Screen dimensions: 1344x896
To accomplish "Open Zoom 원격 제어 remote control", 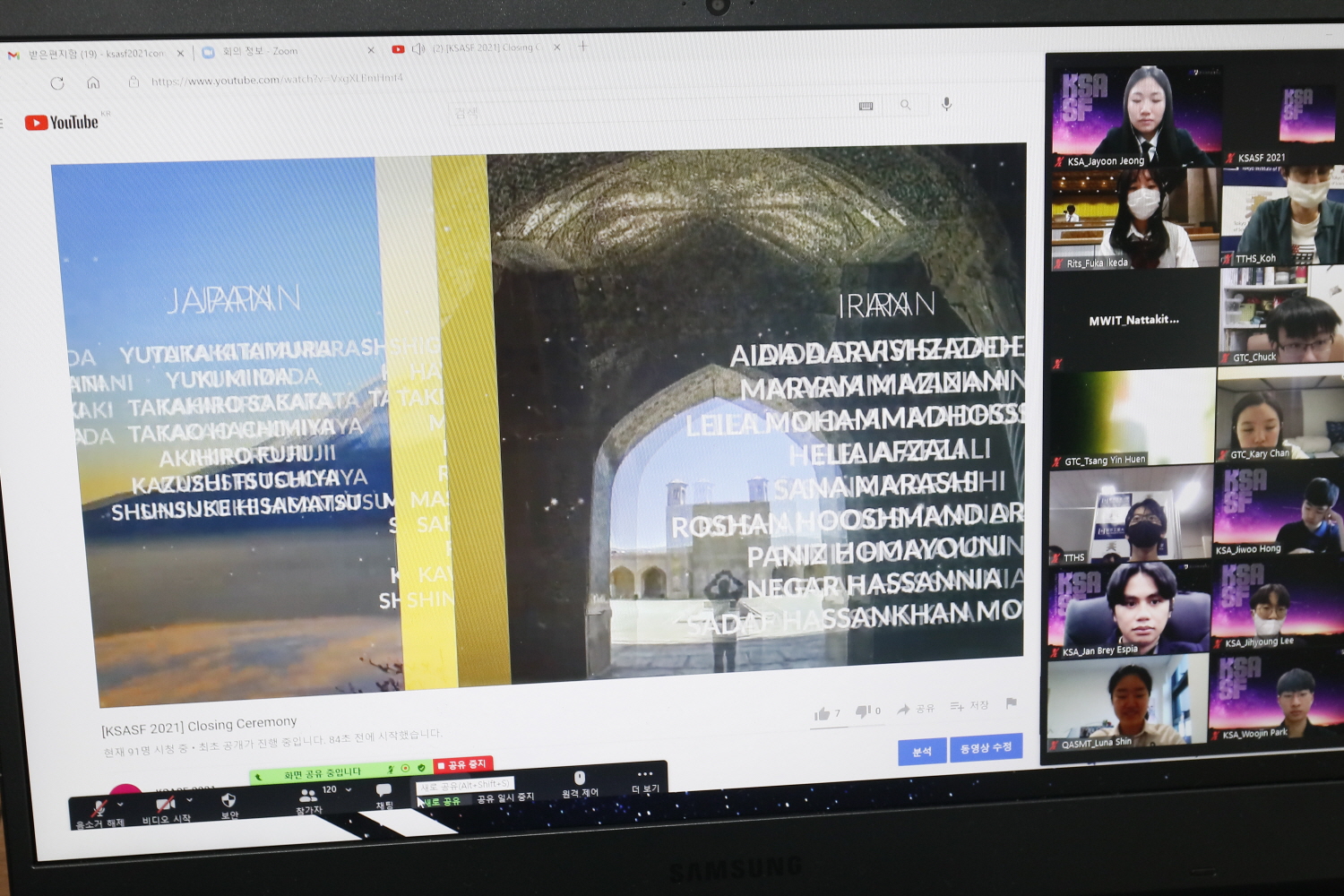I will (580, 784).
